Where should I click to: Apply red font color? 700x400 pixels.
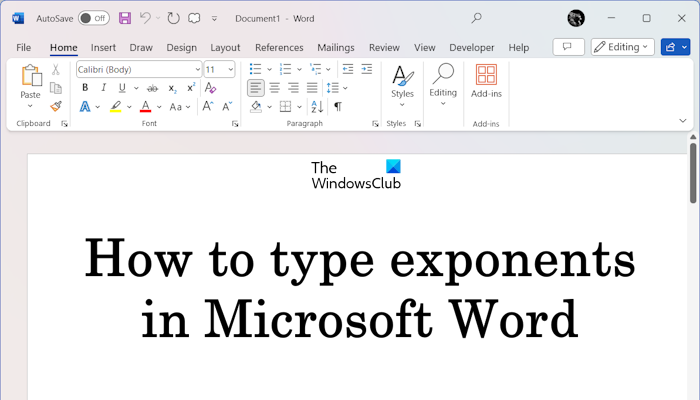click(x=146, y=107)
